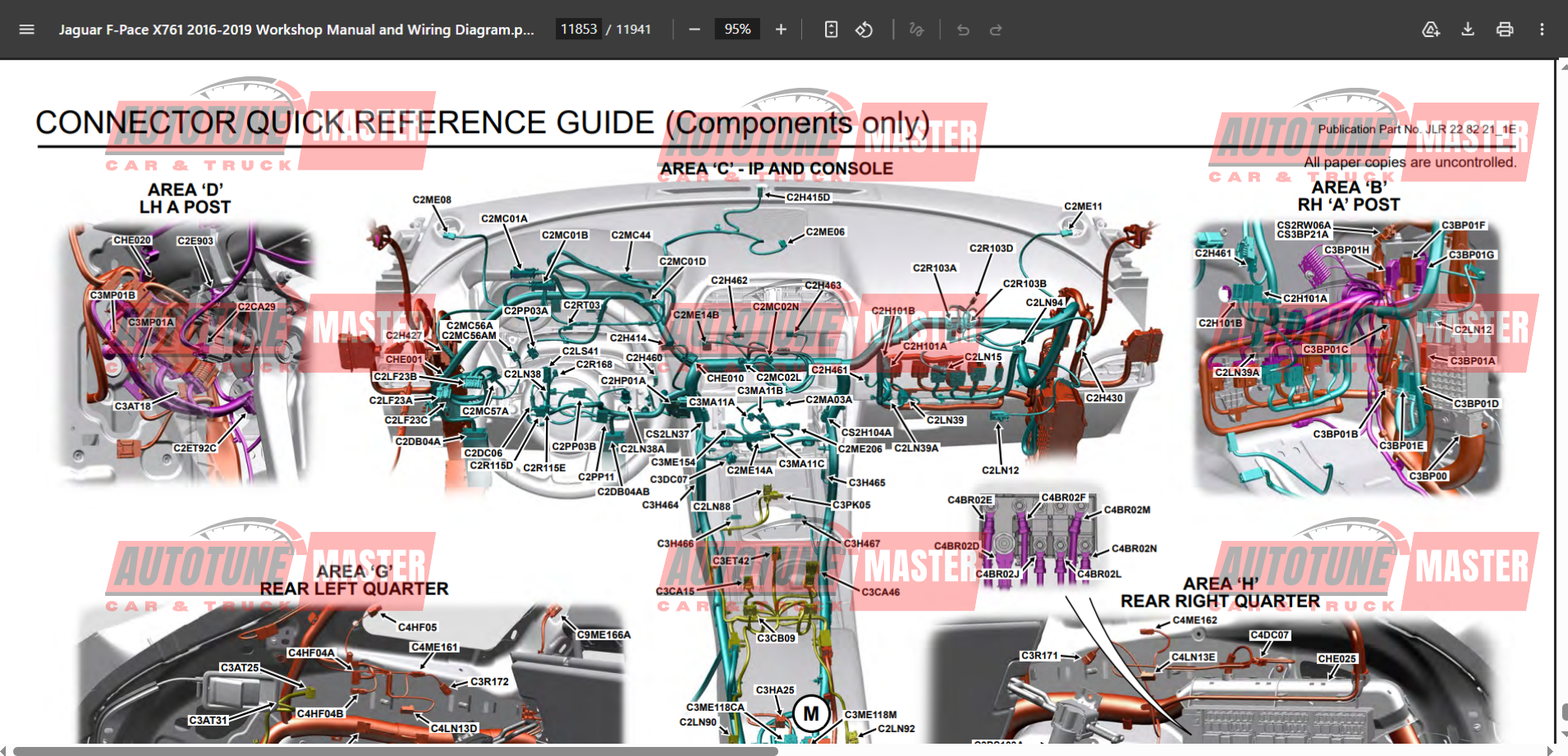The width and height of the screenshot is (1568, 756).
Task: Click connector label C4DC07
Action: 1269,635
